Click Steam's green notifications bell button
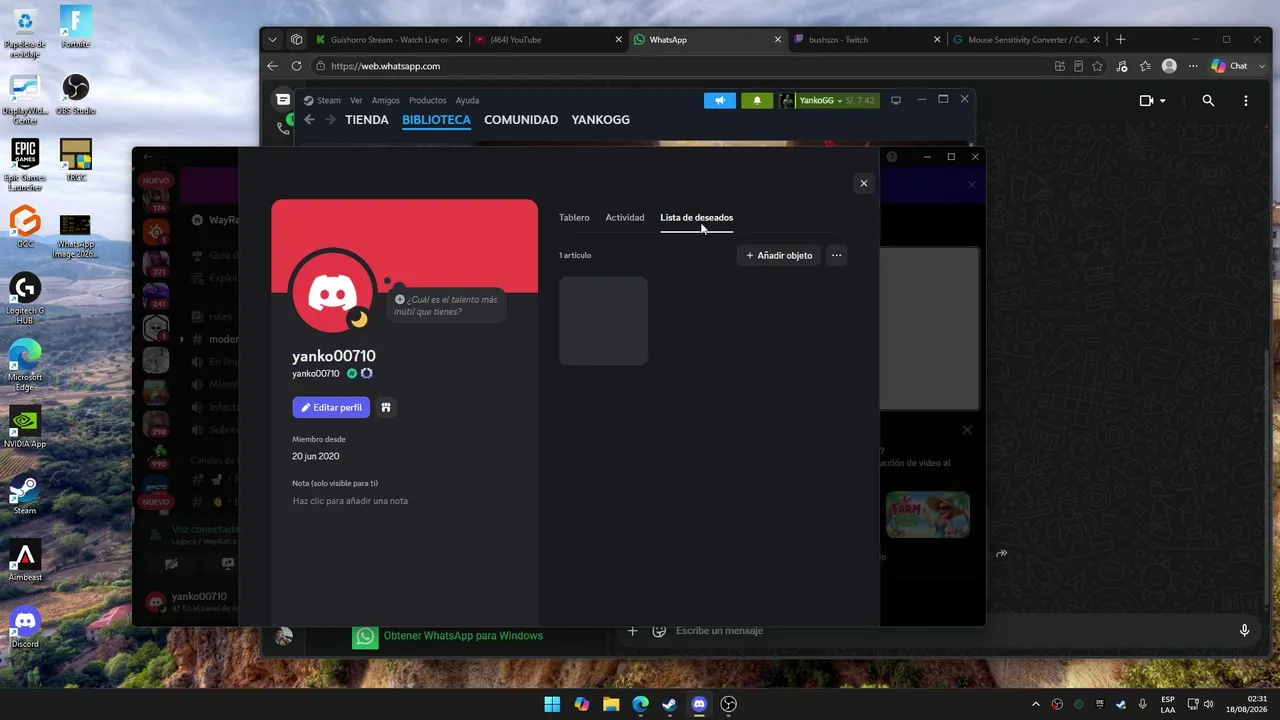Screen dimensions: 1280x720 pyautogui.click(x=757, y=100)
